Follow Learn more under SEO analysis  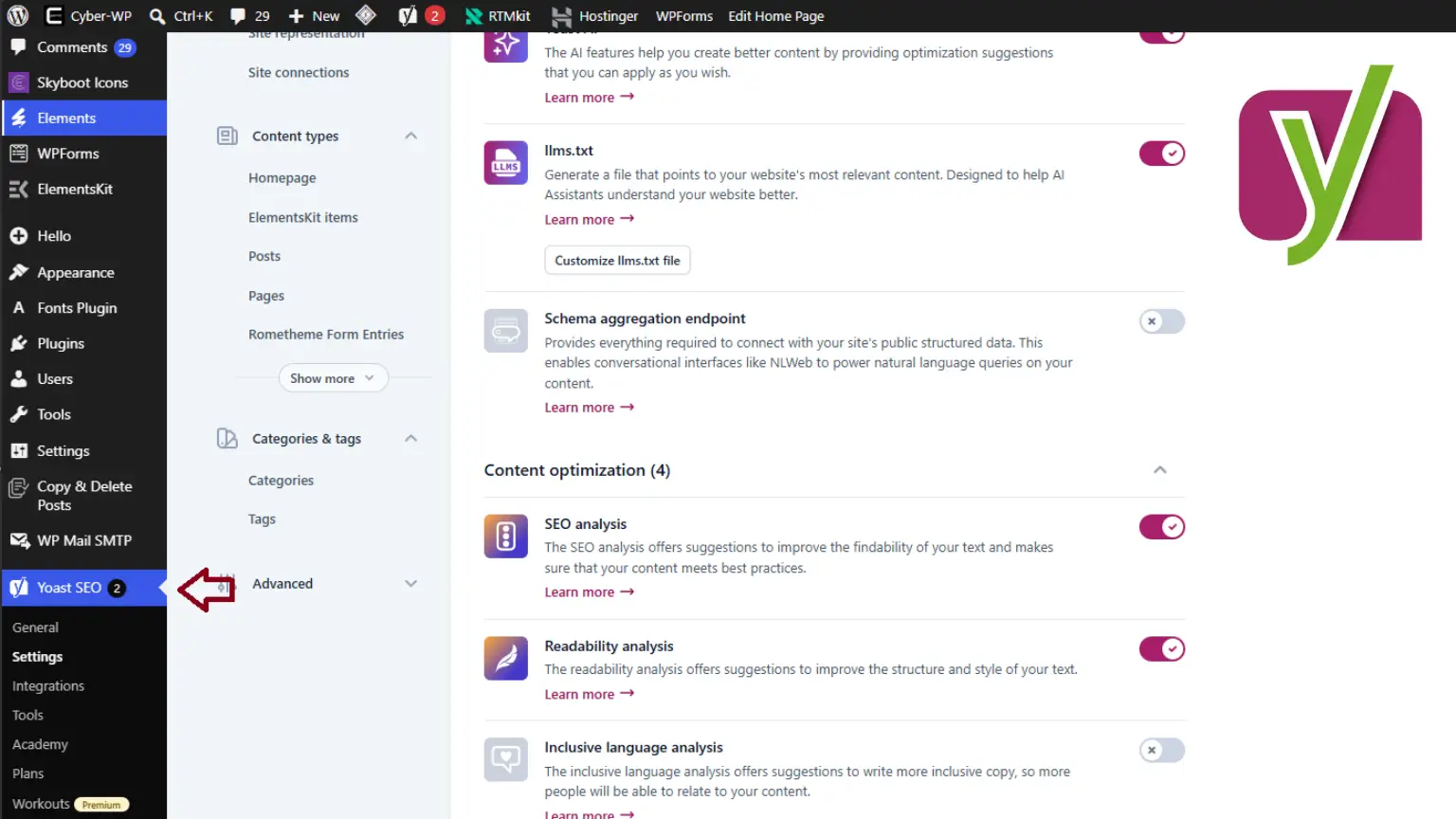[589, 592]
